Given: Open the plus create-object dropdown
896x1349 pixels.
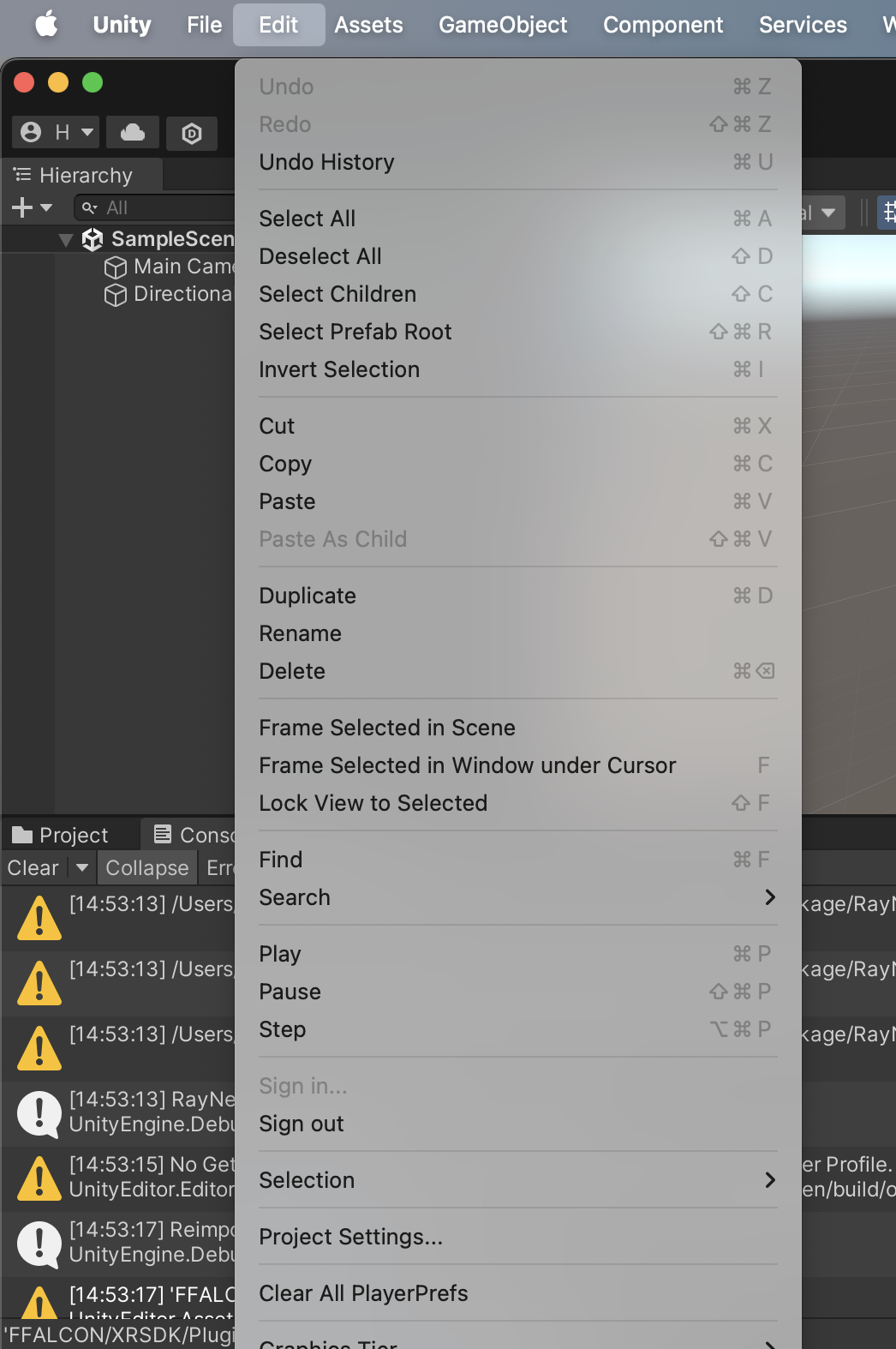Looking at the screenshot, I should pos(32,207).
